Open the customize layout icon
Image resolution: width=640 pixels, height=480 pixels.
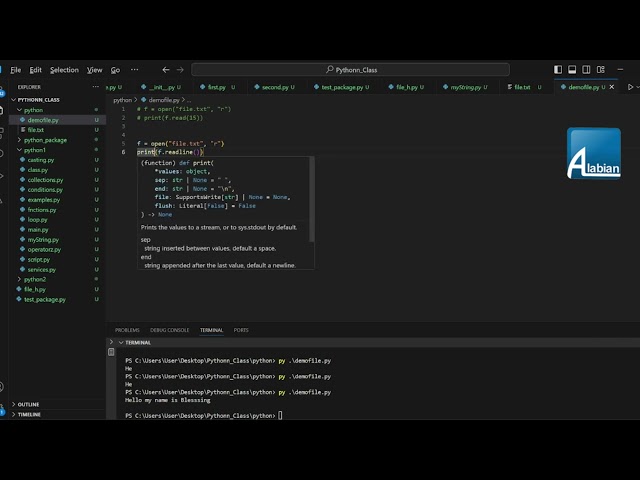point(600,69)
